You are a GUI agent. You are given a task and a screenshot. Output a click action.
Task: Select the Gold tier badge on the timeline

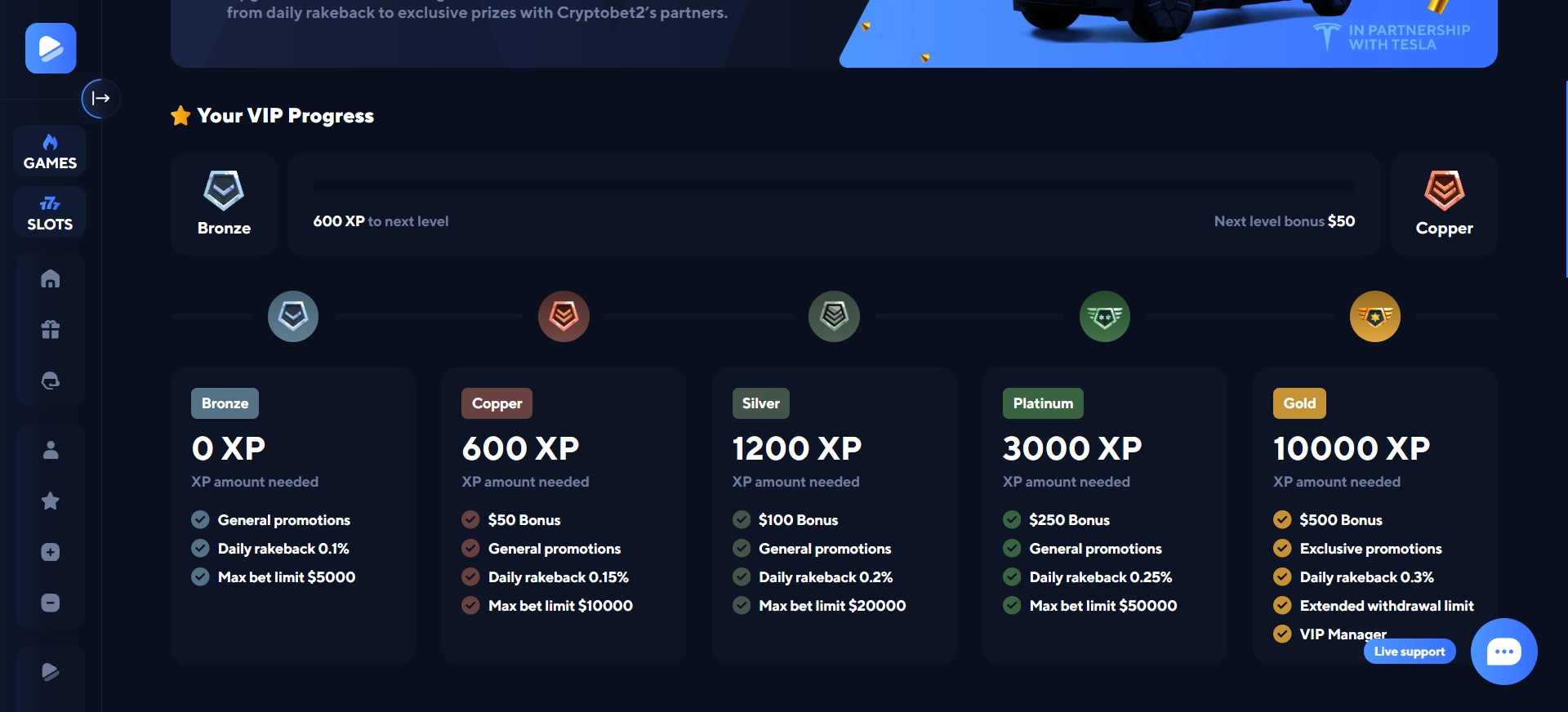click(1374, 316)
